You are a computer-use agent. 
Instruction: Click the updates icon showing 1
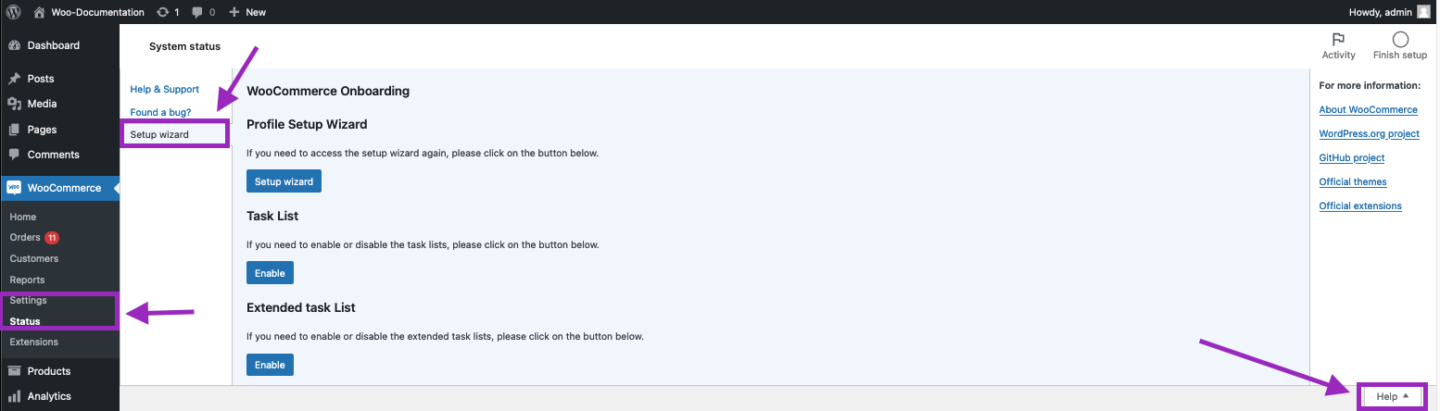click(x=163, y=12)
